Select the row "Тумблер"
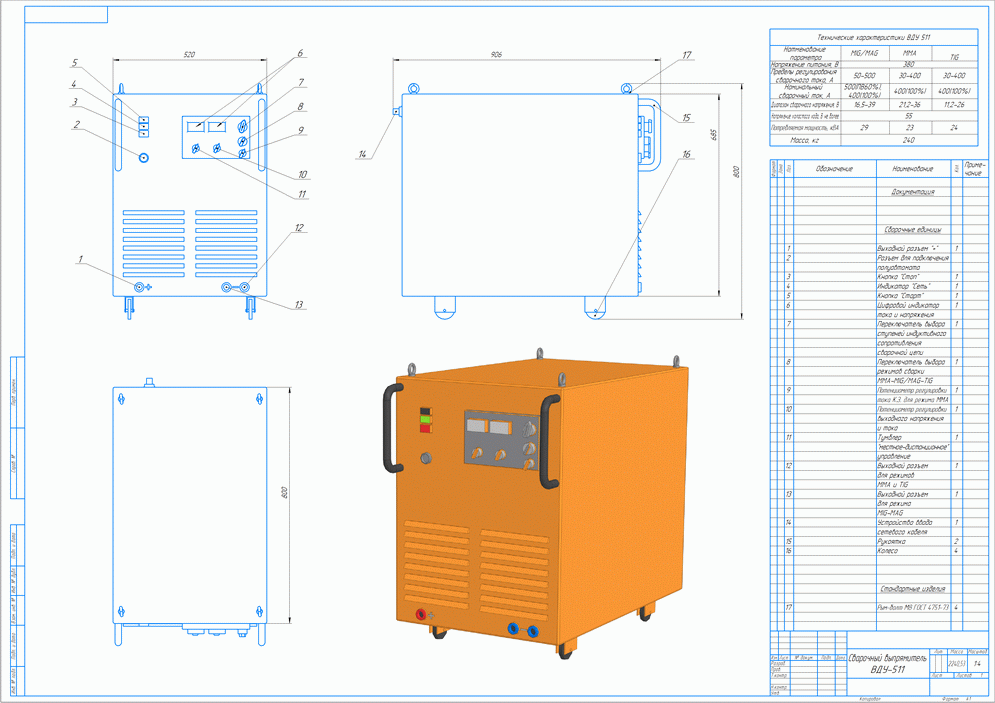The height and width of the screenshot is (703, 995). (x=879, y=437)
